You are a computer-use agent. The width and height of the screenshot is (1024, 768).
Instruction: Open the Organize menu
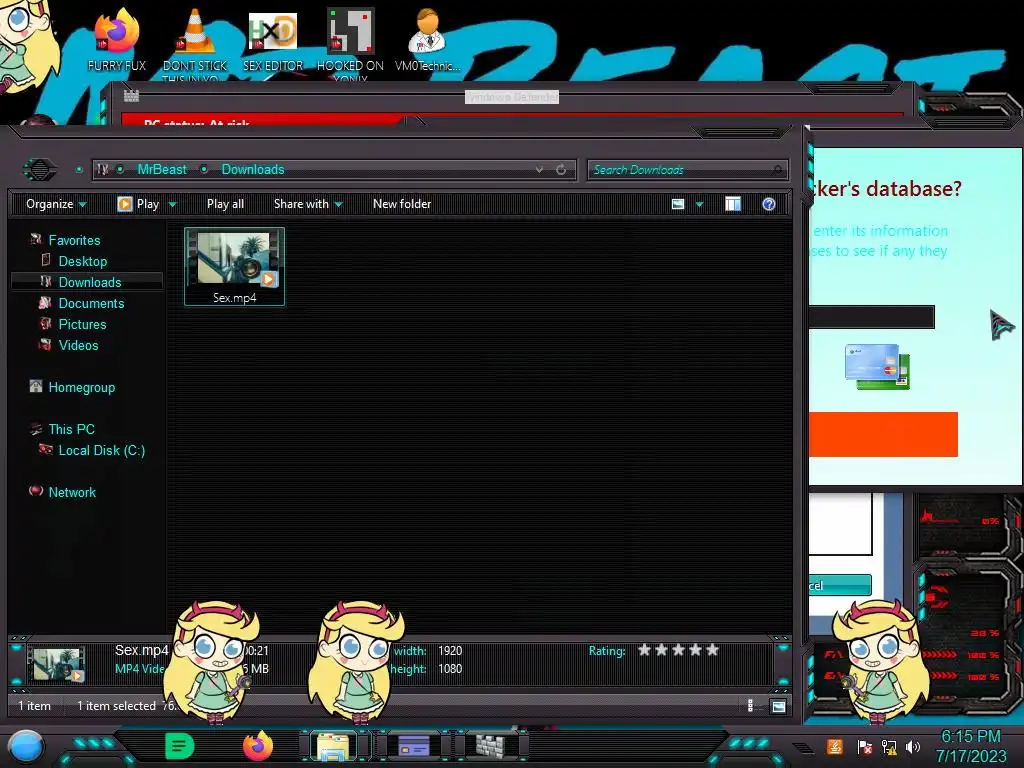[x=56, y=204]
